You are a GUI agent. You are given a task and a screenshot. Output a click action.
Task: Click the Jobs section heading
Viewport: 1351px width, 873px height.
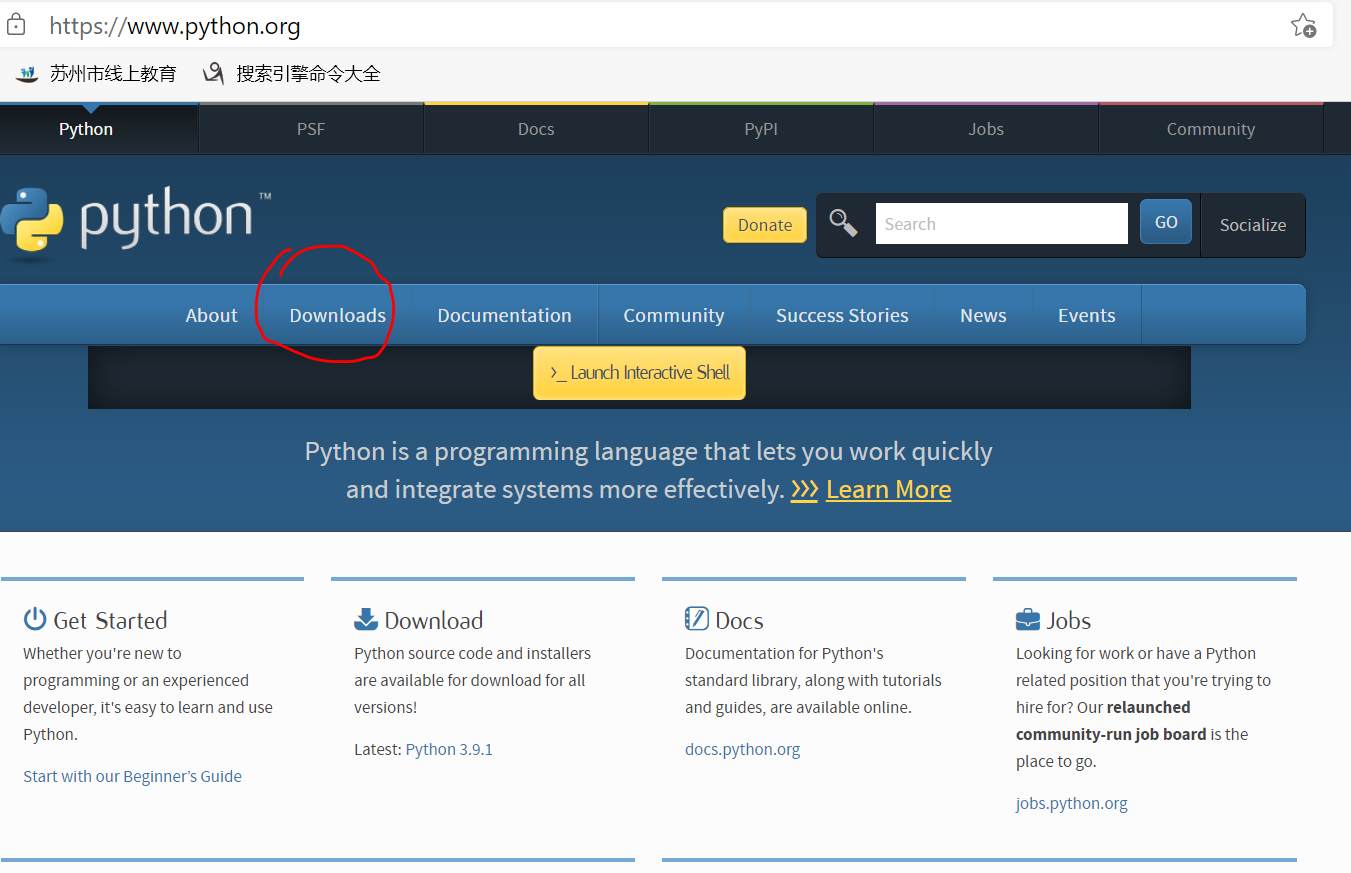coord(1069,620)
